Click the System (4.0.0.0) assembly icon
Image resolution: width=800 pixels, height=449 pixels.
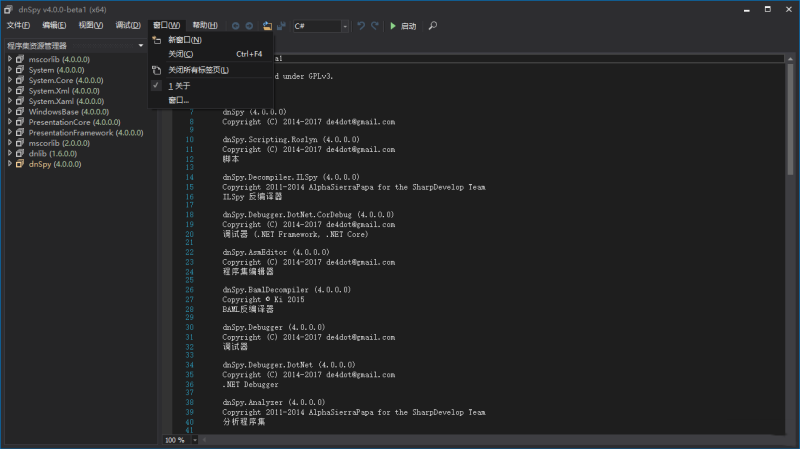[20, 69]
